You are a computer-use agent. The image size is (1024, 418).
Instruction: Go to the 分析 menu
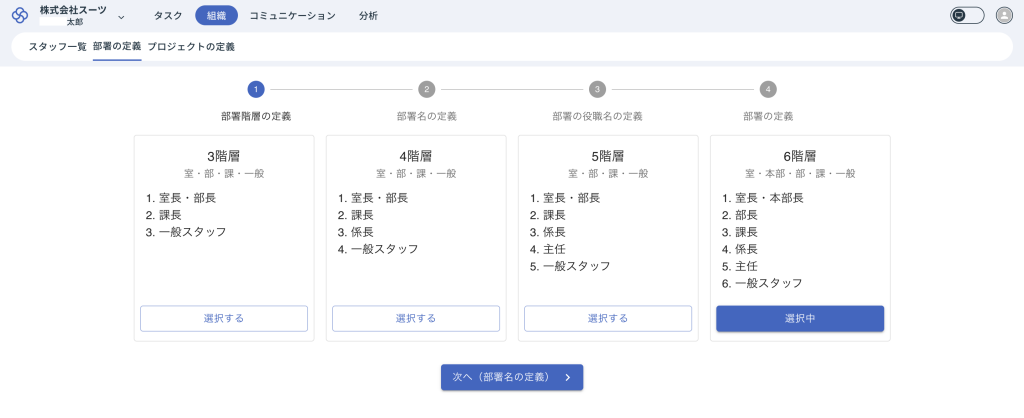click(368, 15)
